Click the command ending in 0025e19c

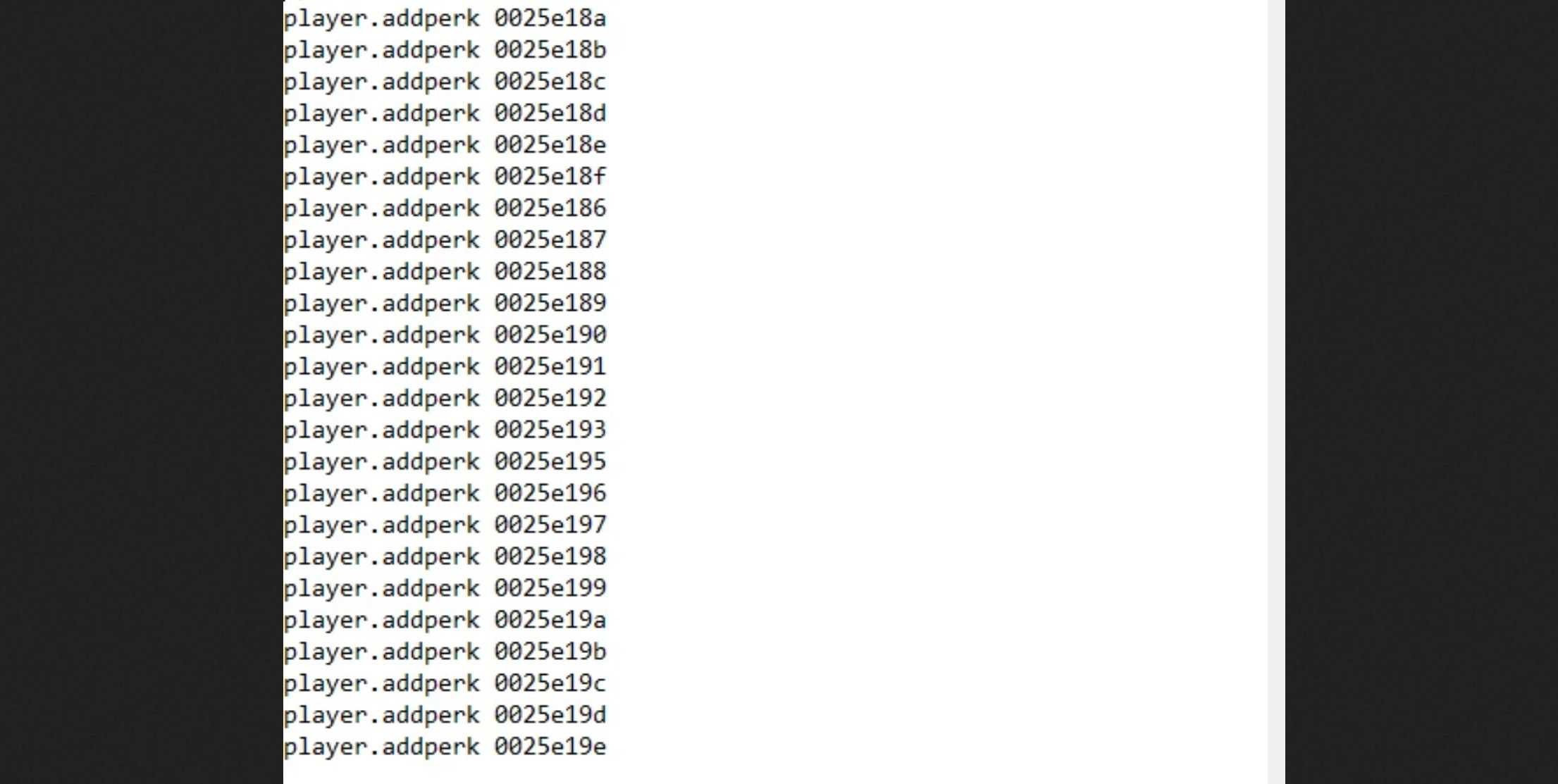click(x=445, y=684)
